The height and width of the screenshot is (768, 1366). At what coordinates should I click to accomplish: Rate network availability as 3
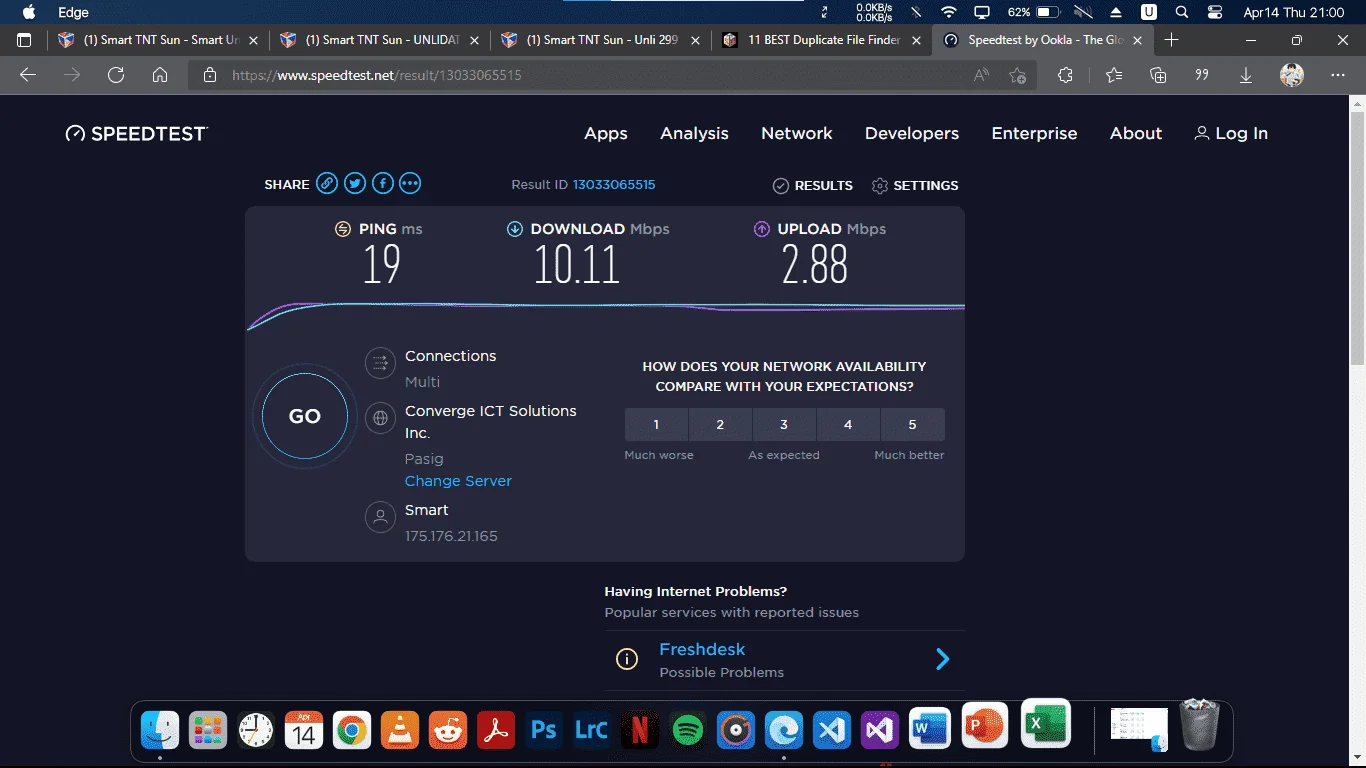click(784, 424)
